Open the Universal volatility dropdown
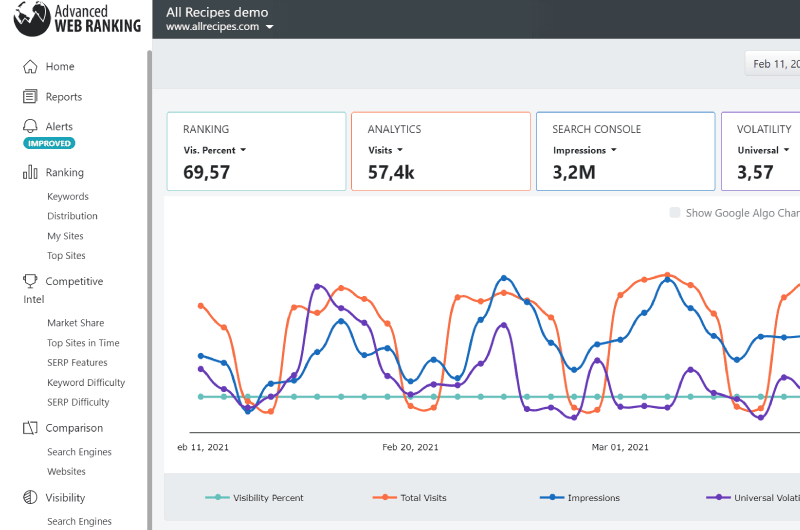The width and height of the screenshot is (800, 530). (x=763, y=150)
